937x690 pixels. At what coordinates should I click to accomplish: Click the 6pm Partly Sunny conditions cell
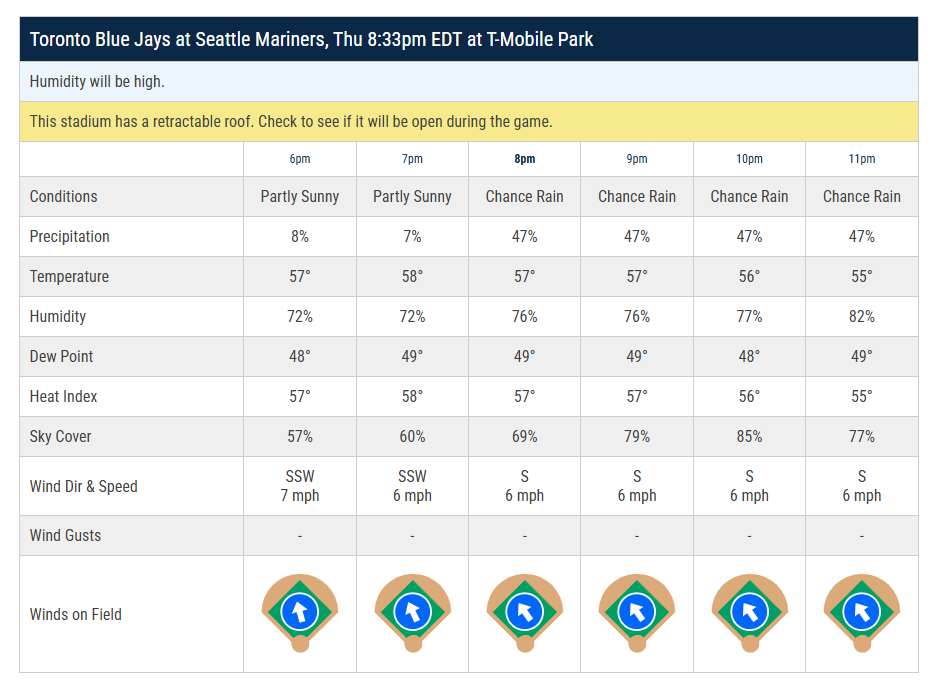click(x=300, y=197)
